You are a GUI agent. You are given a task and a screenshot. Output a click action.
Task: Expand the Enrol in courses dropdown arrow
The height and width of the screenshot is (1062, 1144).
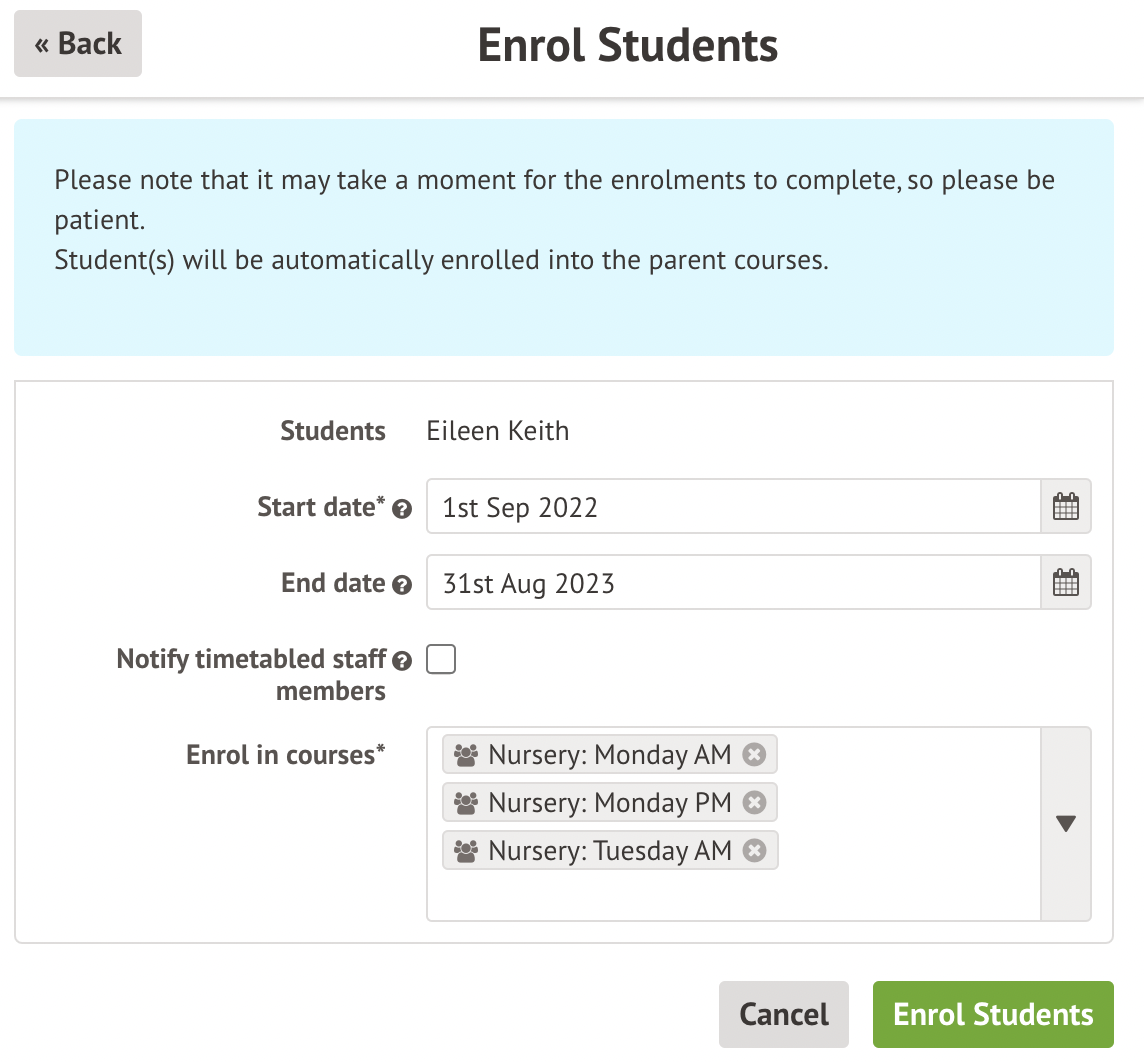(x=1066, y=824)
